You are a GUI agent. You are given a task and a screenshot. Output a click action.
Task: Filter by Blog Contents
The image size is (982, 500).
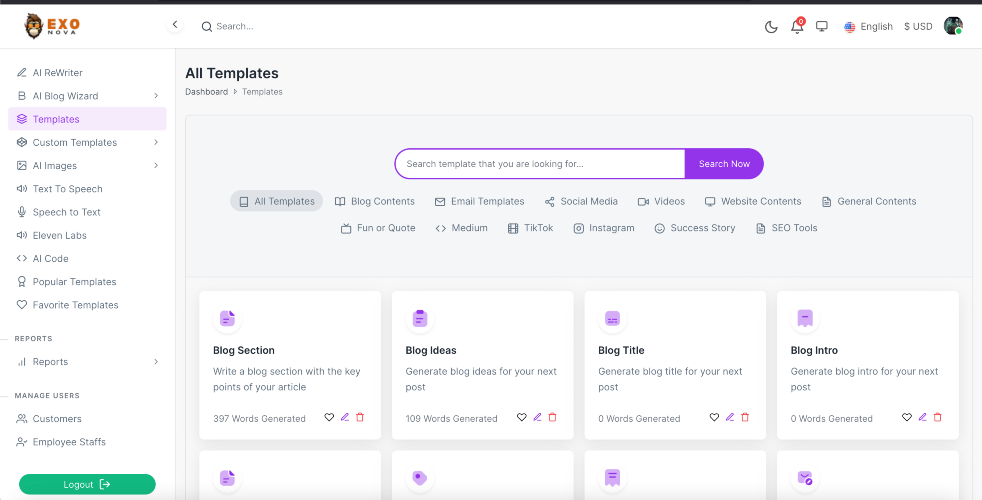[x=375, y=201]
